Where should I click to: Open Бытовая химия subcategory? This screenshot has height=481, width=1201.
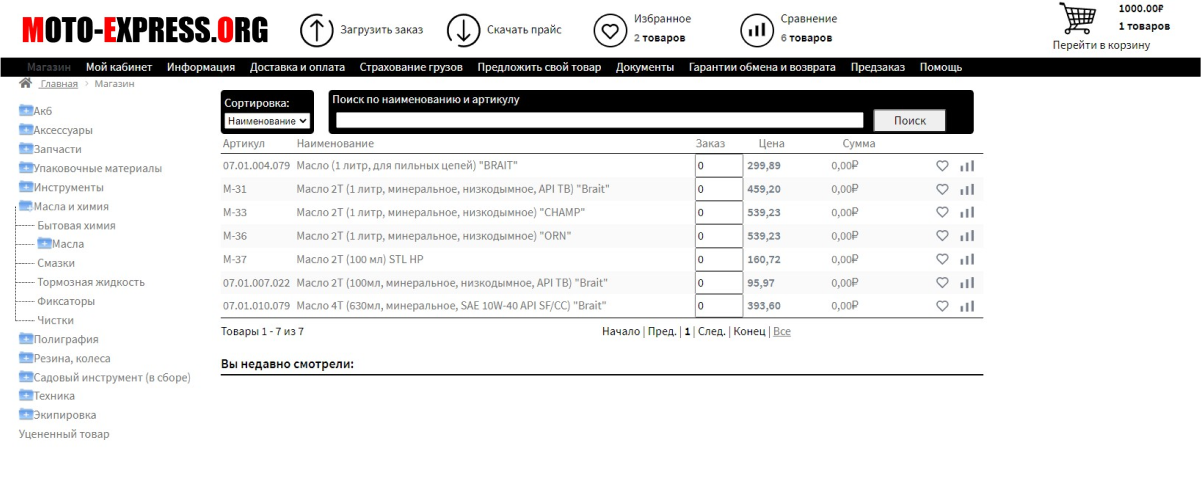[x=76, y=225]
